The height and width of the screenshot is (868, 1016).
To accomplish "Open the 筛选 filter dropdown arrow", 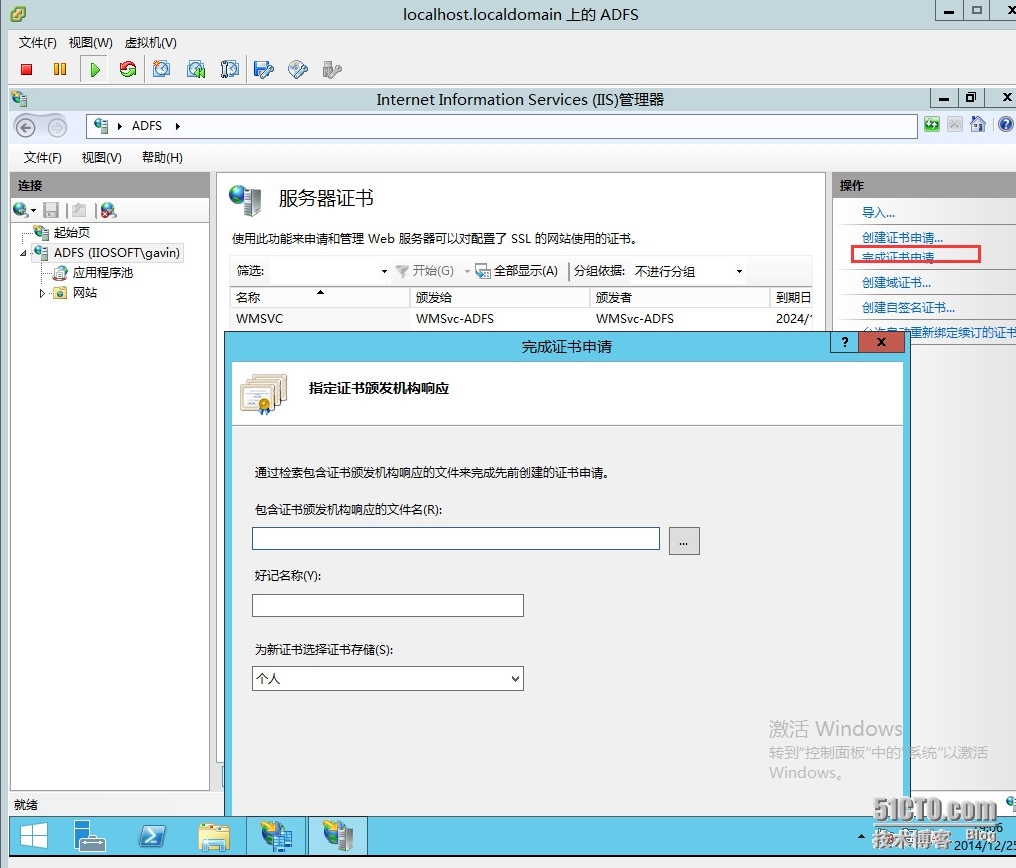I will [384, 271].
